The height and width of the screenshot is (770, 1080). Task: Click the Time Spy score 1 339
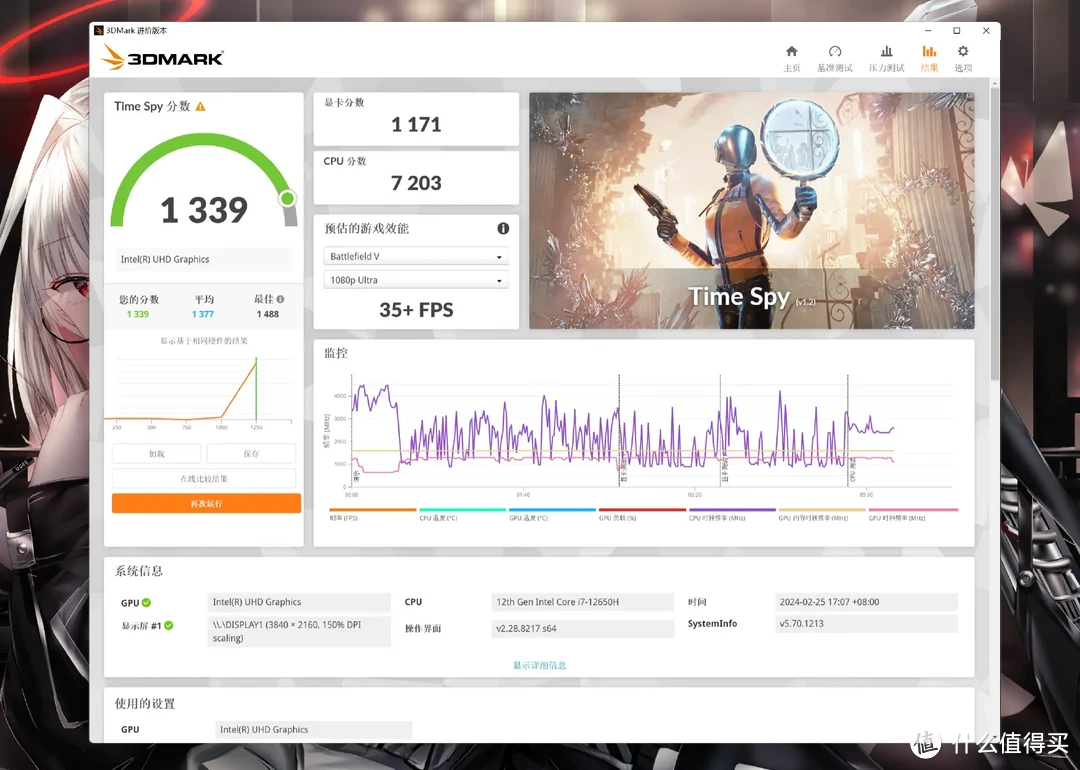[204, 210]
